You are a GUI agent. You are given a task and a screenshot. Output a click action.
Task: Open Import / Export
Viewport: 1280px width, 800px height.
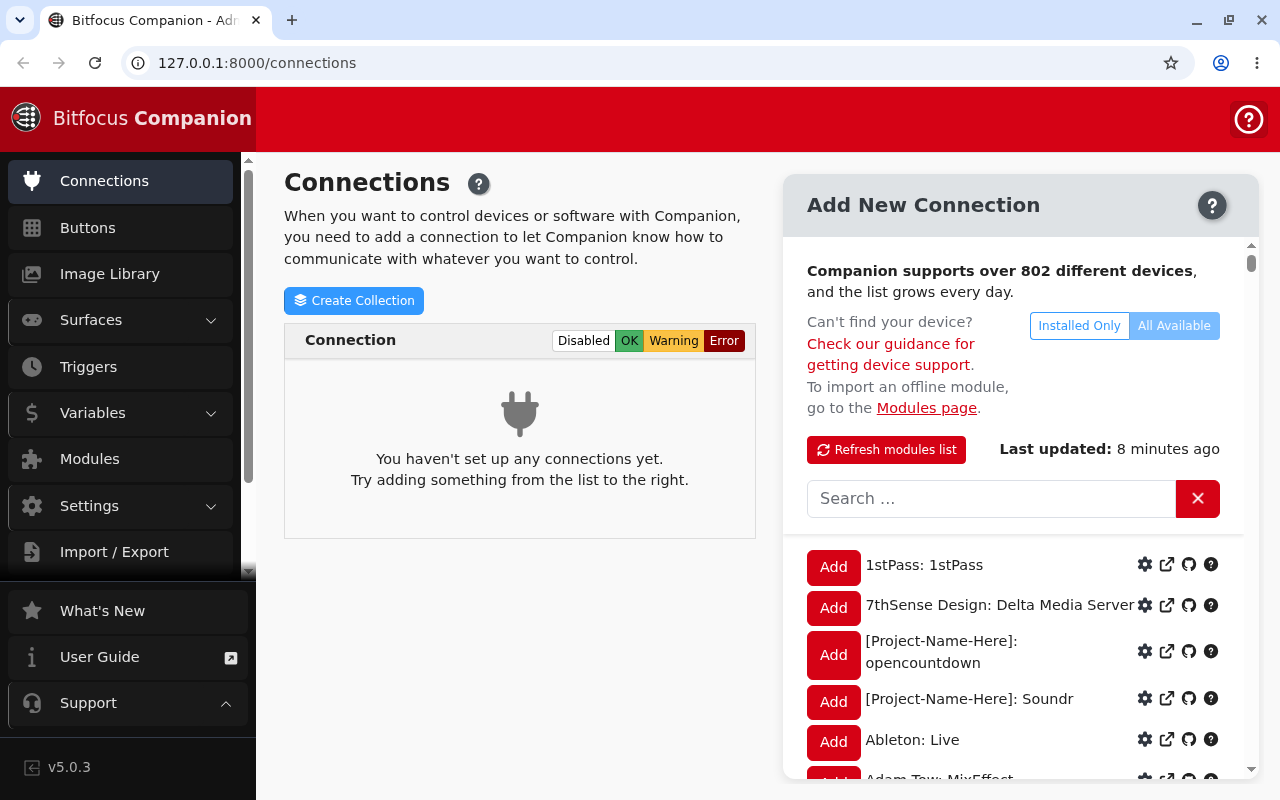[120, 552]
